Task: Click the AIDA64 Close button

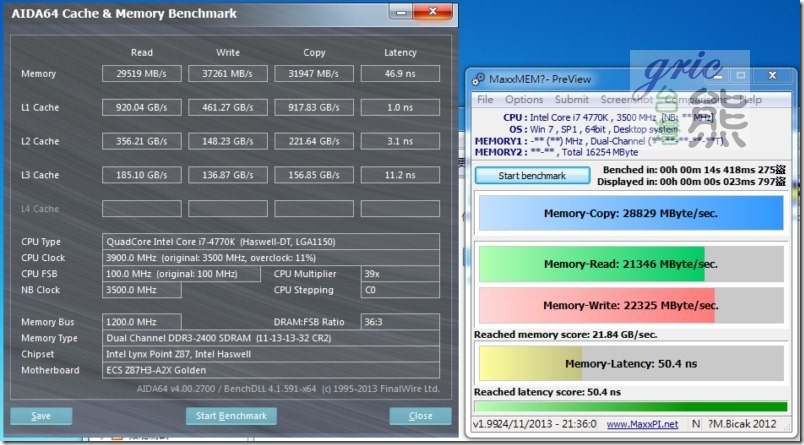Action: click(x=420, y=416)
